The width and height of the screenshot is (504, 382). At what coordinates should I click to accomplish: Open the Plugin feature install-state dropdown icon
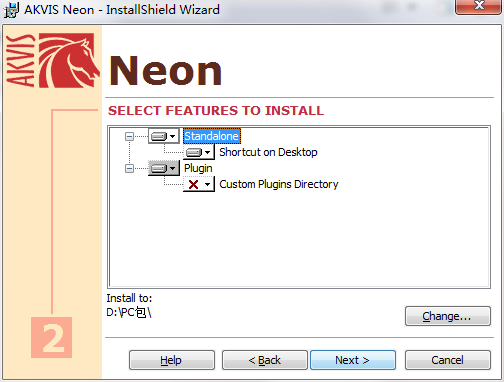click(x=163, y=168)
